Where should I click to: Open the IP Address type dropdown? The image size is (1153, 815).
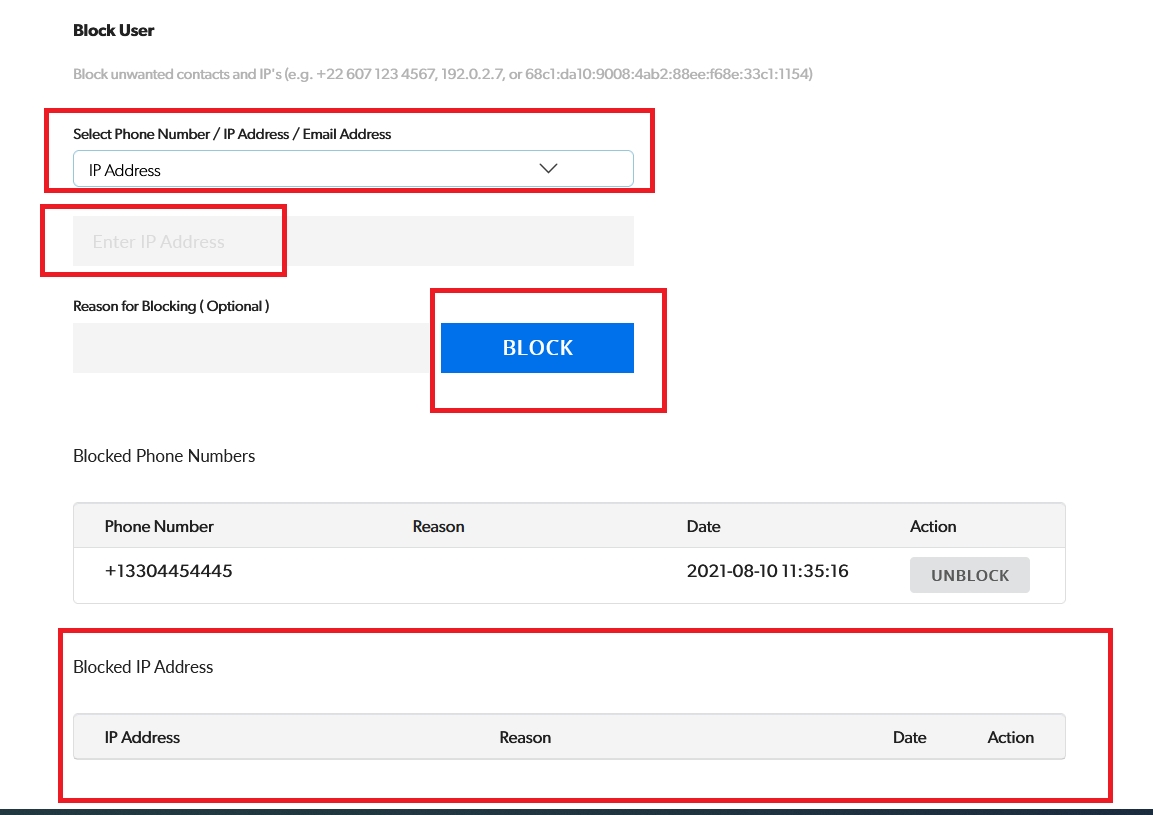click(352, 169)
